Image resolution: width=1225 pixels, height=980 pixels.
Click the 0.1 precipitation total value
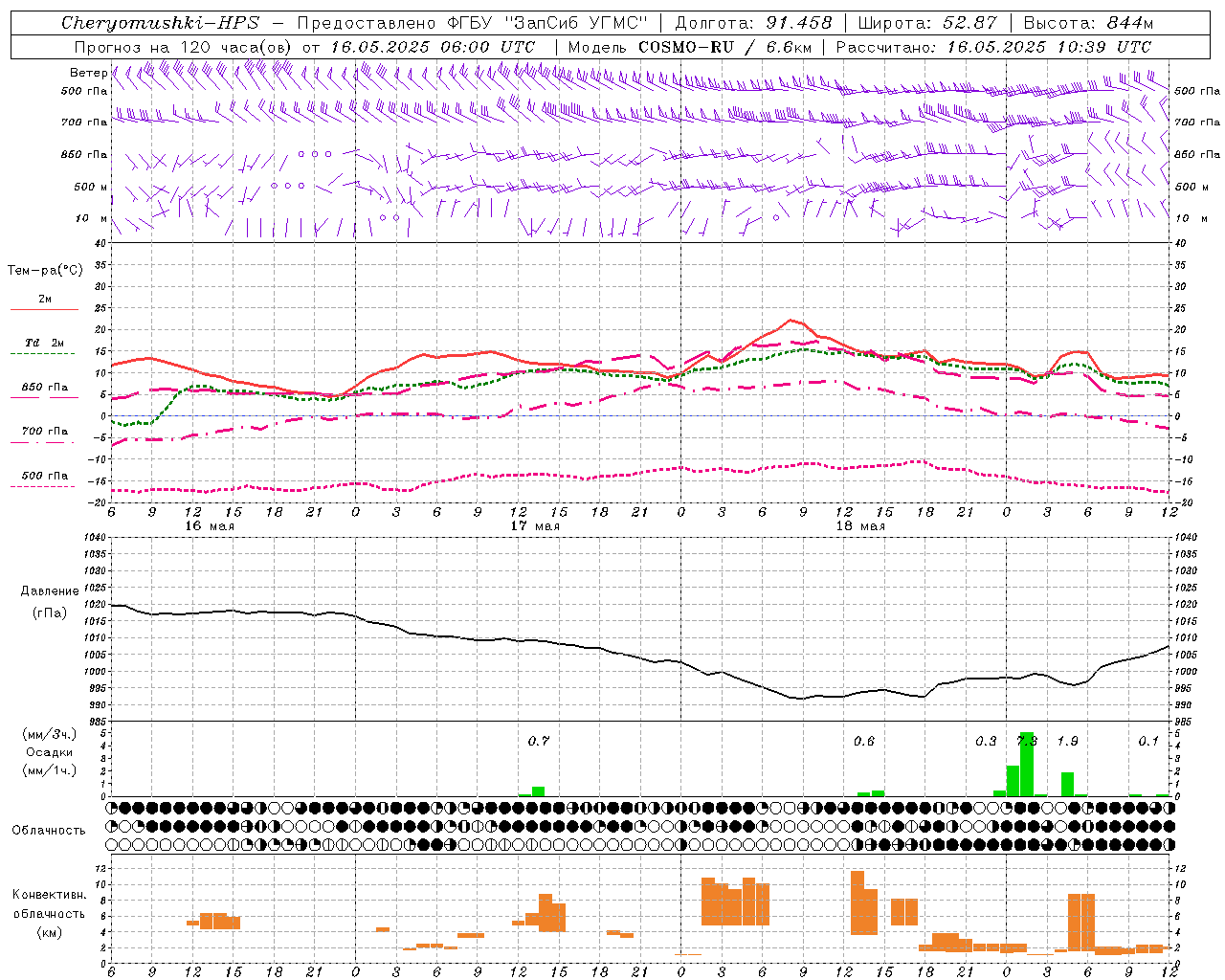click(x=1148, y=741)
